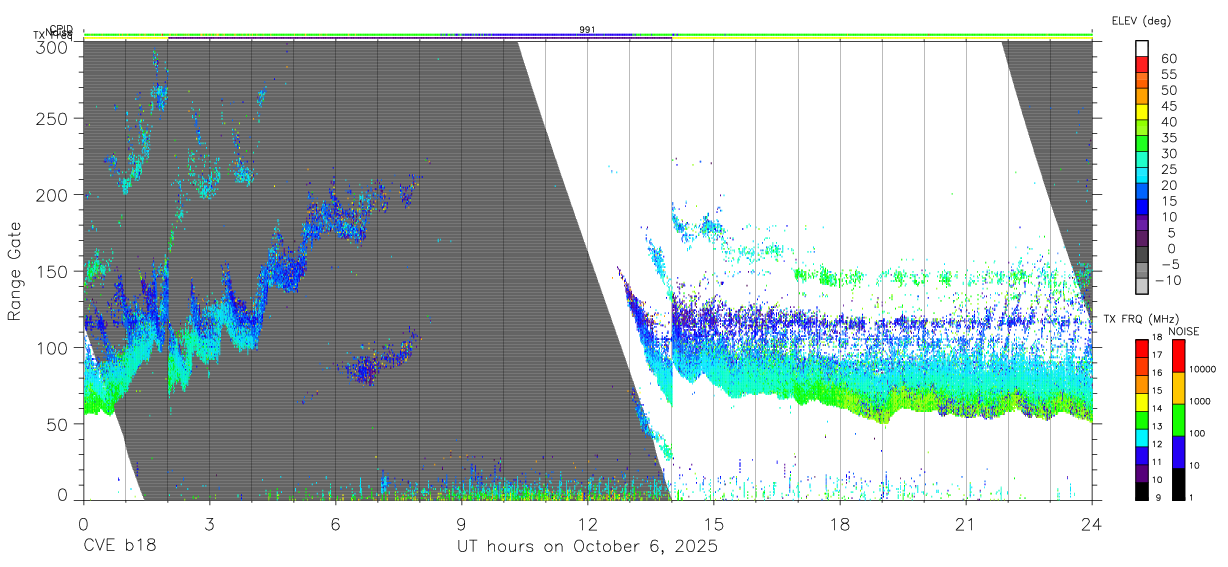Click the red ELEV swatch between 60 and 55
This screenshot has width=1228, height=567.
pos(1143,66)
